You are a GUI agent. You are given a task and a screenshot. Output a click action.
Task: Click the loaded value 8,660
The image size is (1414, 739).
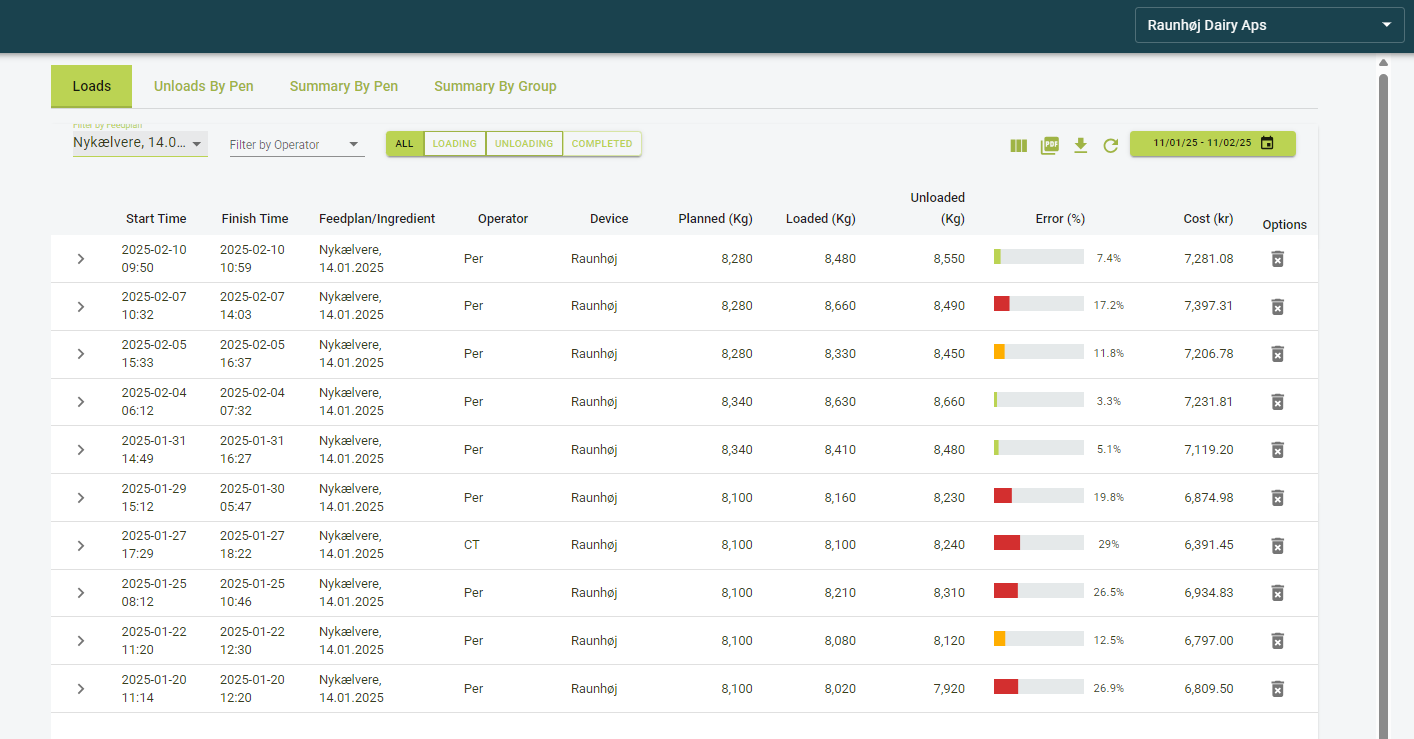[x=840, y=306]
